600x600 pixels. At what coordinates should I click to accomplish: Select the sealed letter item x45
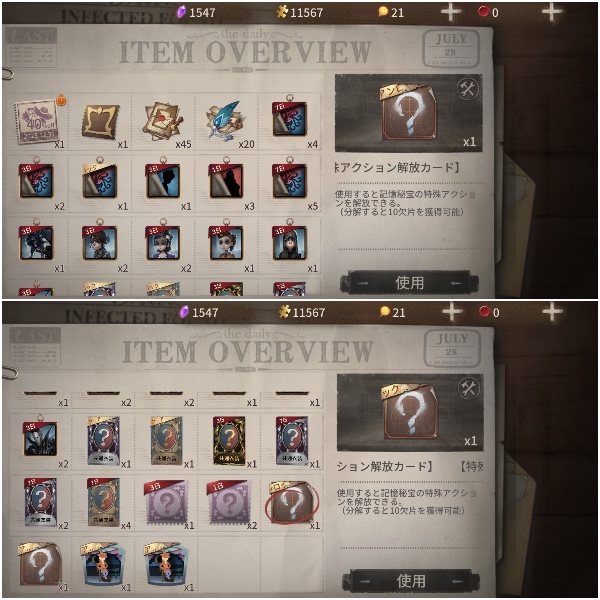point(163,121)
